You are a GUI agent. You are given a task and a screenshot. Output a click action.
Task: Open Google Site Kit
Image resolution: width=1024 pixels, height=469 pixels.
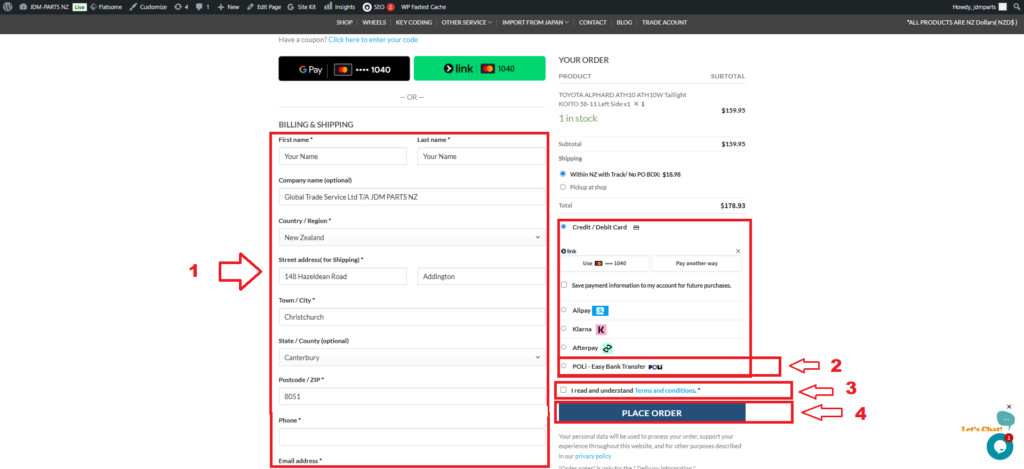tap(302, 7)
